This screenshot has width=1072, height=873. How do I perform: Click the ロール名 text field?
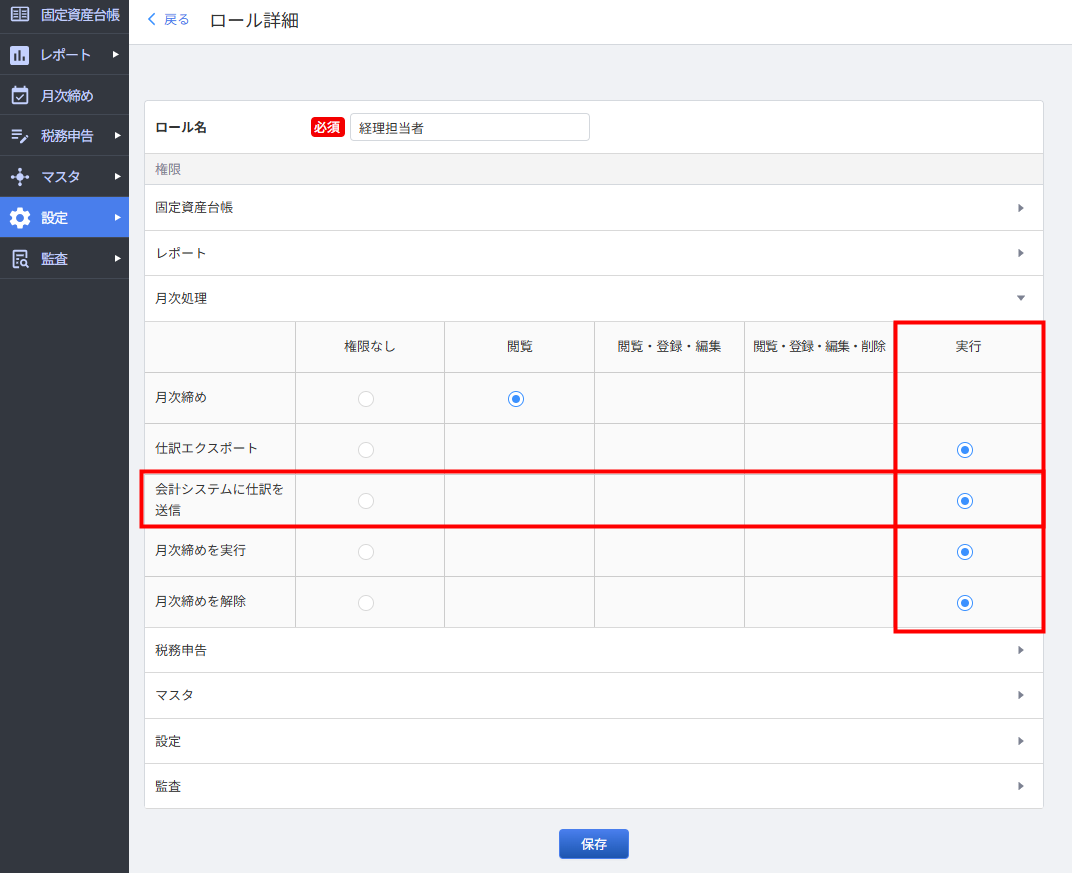point(469,127)
